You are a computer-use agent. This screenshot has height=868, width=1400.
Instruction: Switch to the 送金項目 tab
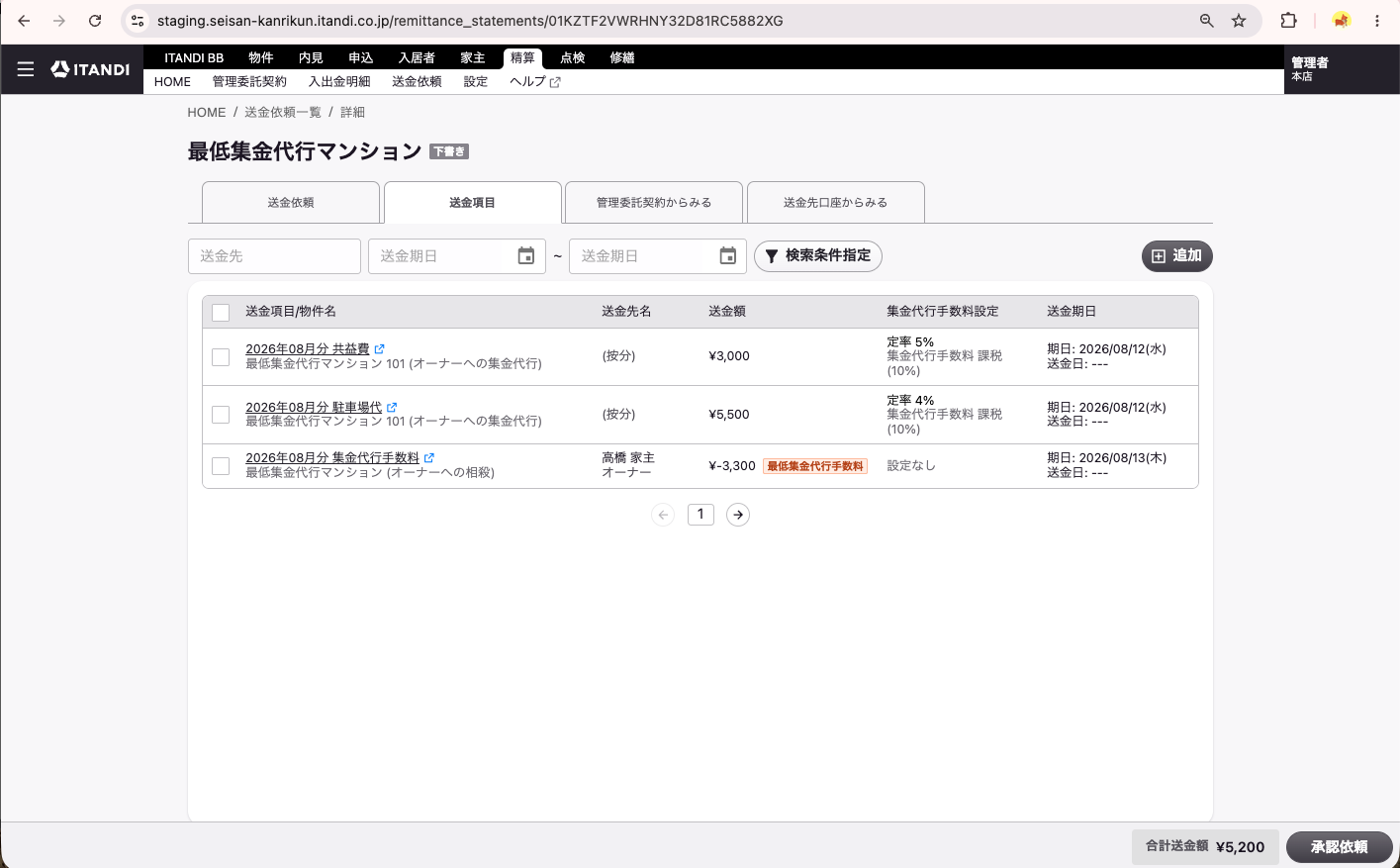(x=472, y=203)
